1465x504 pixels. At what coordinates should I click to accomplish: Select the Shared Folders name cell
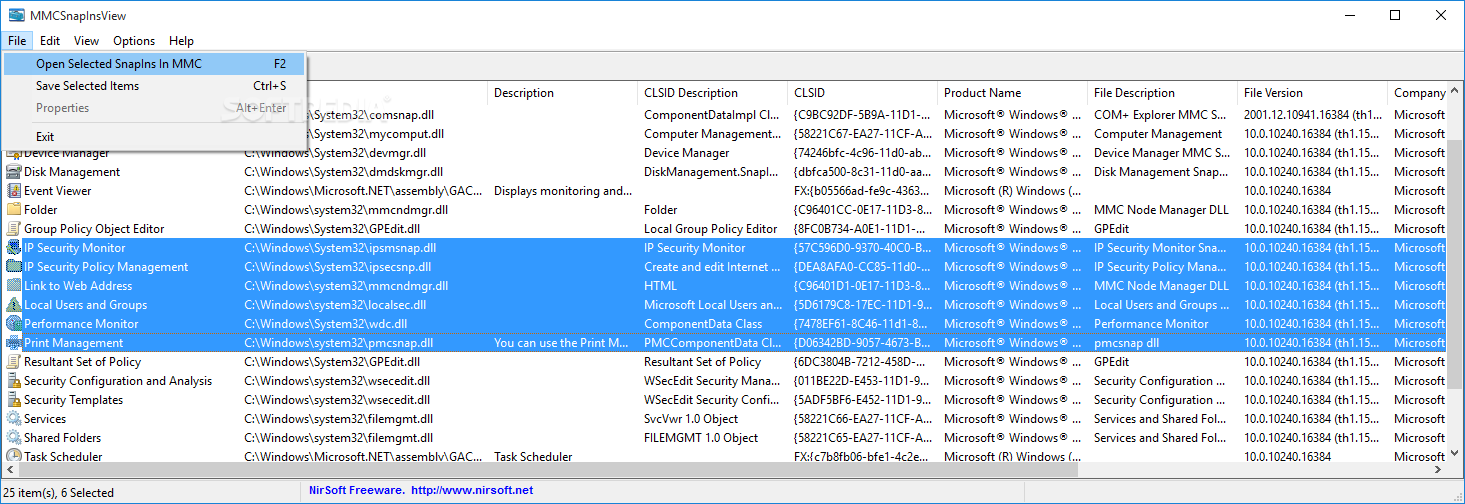pyautogui.click(x=62, y=438)
